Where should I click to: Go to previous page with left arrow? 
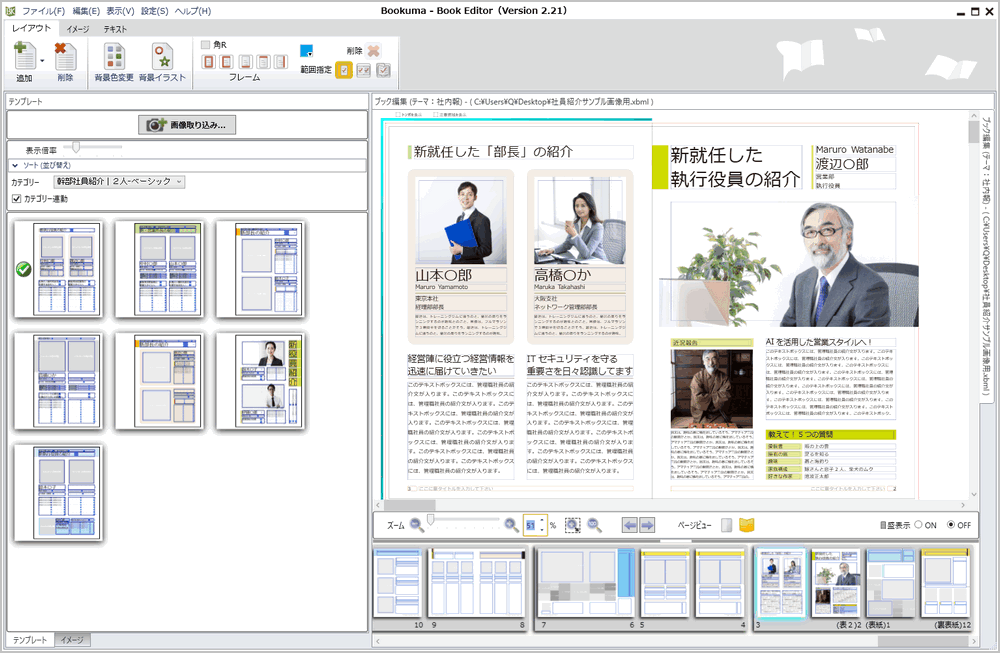[629, 524]
